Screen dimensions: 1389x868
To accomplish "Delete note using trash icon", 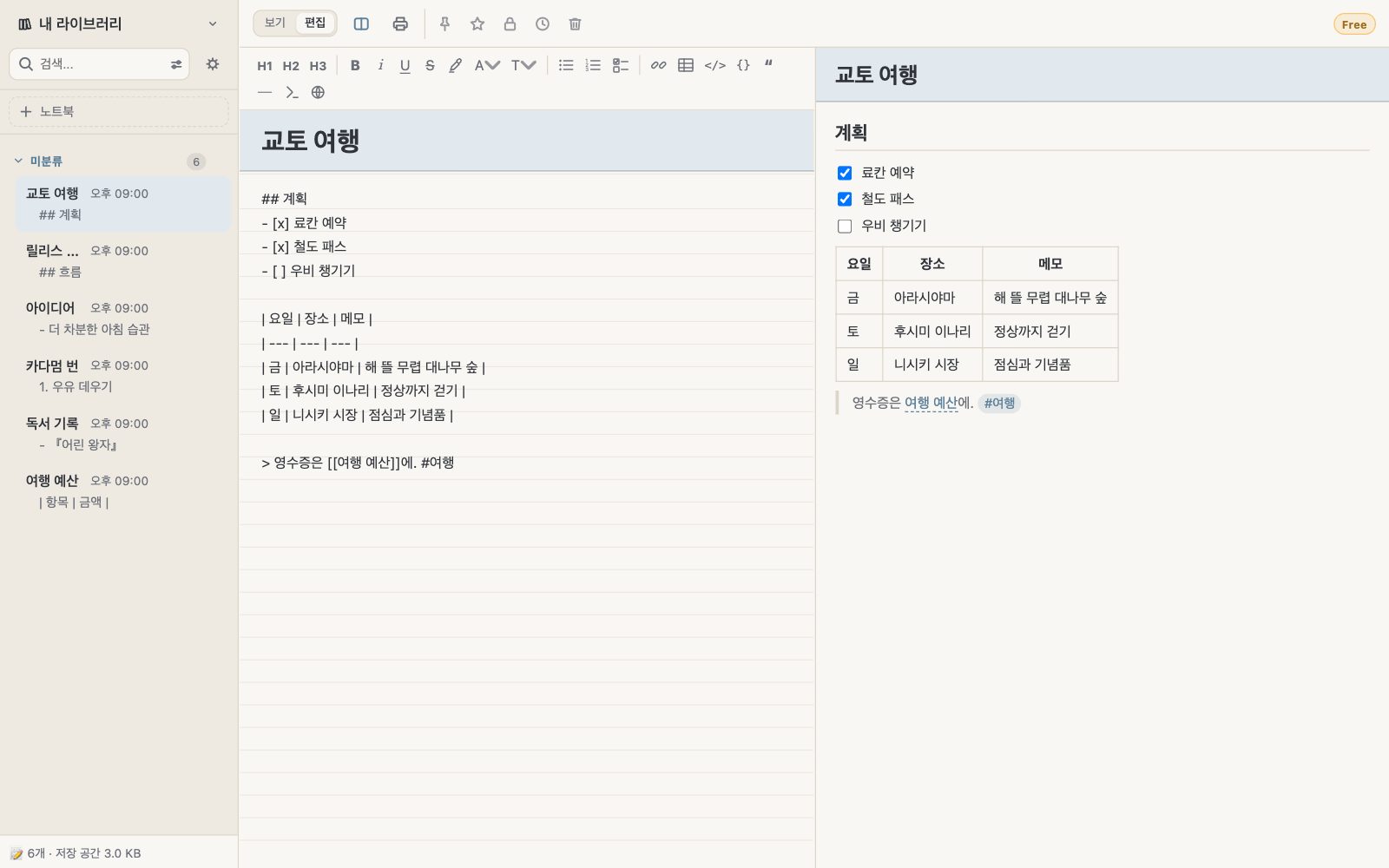I will pyautogui.click(x=575, y=24).
